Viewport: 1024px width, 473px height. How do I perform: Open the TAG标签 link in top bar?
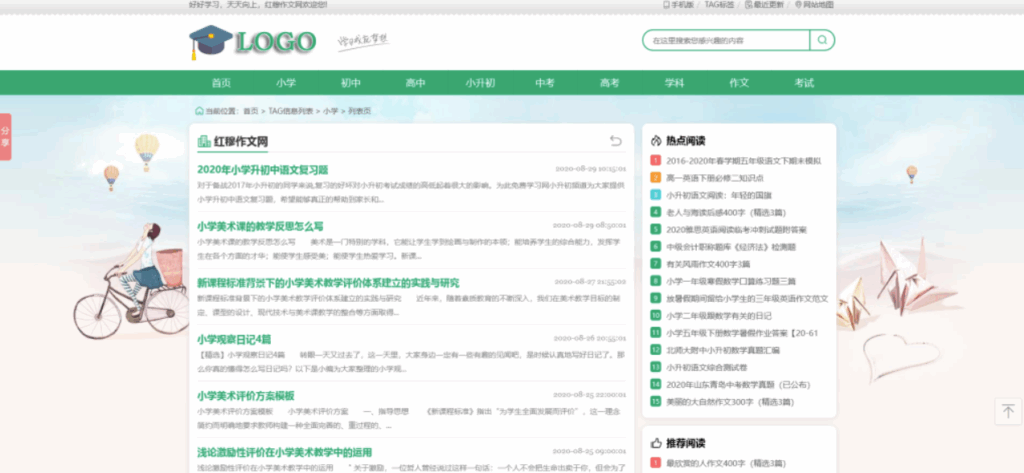(719, 5)
